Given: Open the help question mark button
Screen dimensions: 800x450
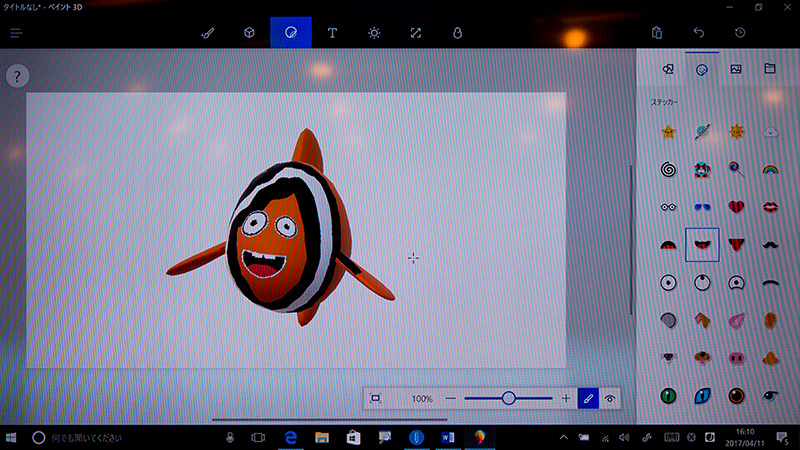Looking at the screenshot, I should [x=17, y=77].
